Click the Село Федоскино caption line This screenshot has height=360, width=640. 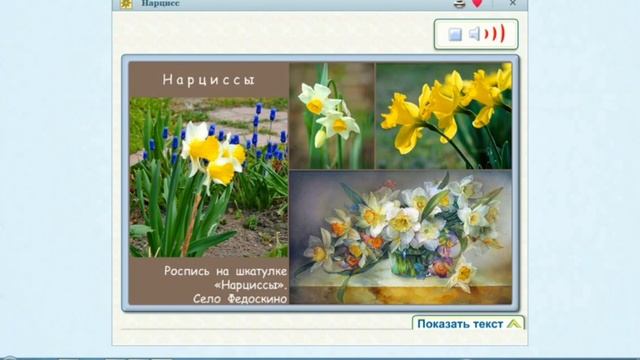(x=240, y=299)
